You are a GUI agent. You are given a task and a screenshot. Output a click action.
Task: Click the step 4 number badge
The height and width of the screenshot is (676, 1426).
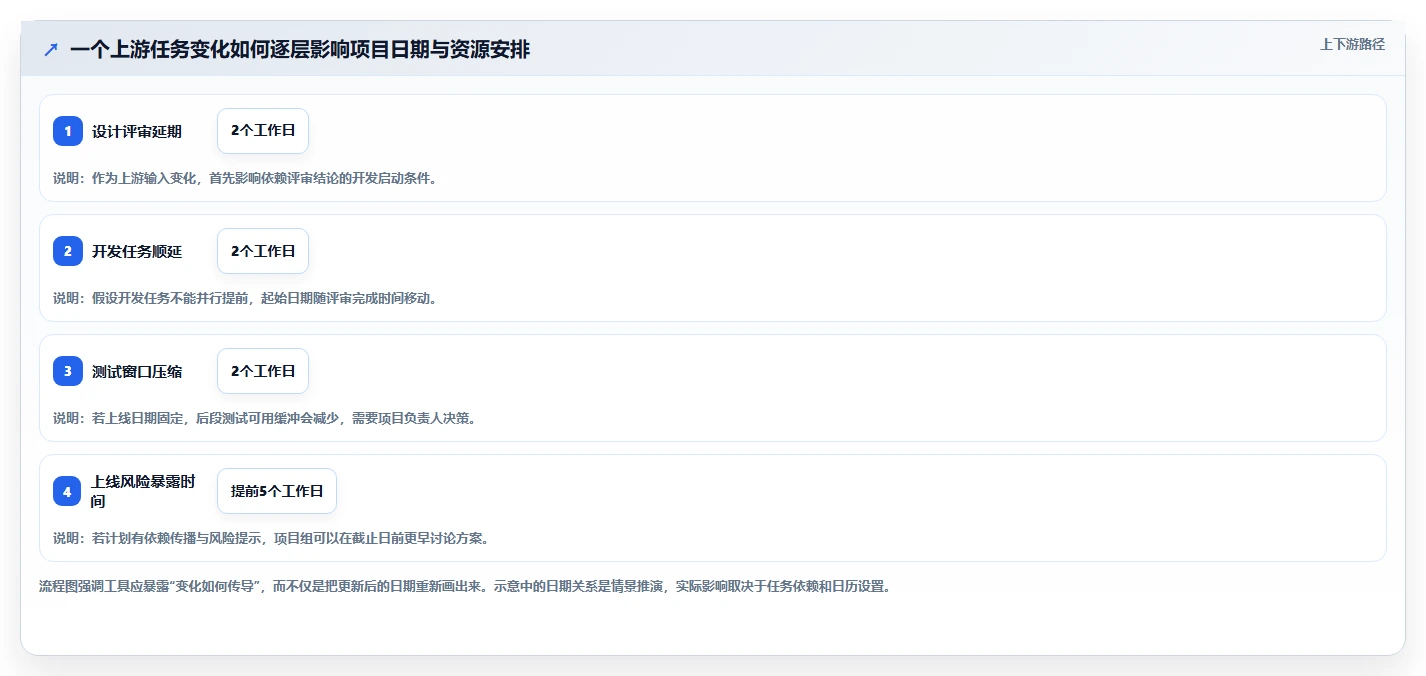click(68, 491)
